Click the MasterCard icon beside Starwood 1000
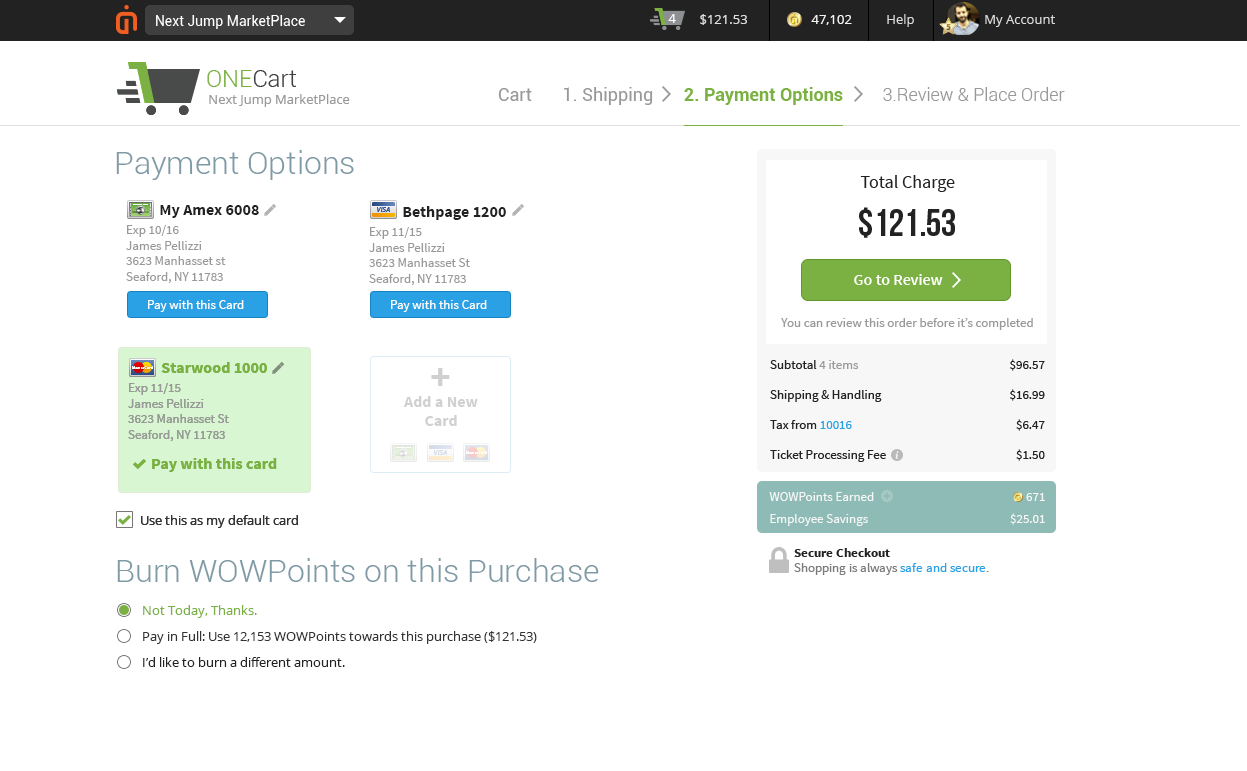 tap(143, 367)
